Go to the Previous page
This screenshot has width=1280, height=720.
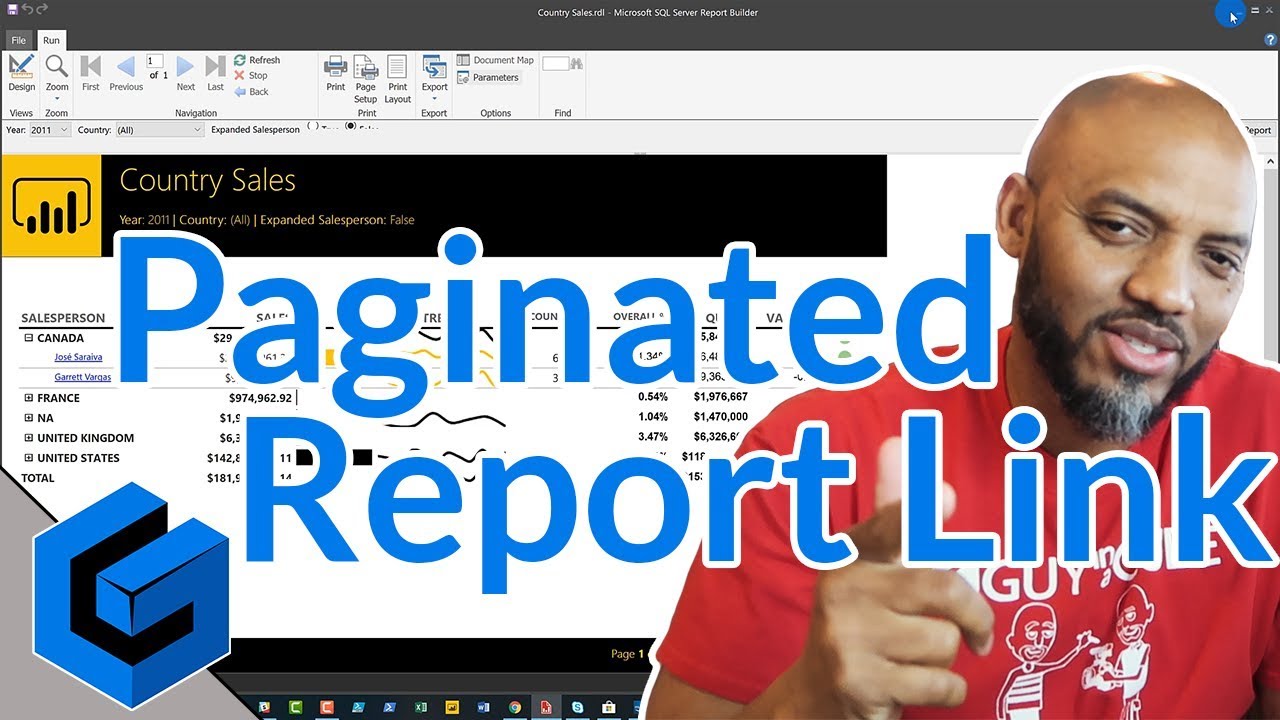[x=126, y=74]
